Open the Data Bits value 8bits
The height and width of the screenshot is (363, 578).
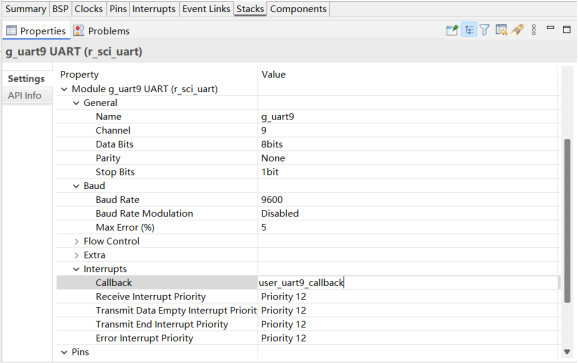pos(272,144)
